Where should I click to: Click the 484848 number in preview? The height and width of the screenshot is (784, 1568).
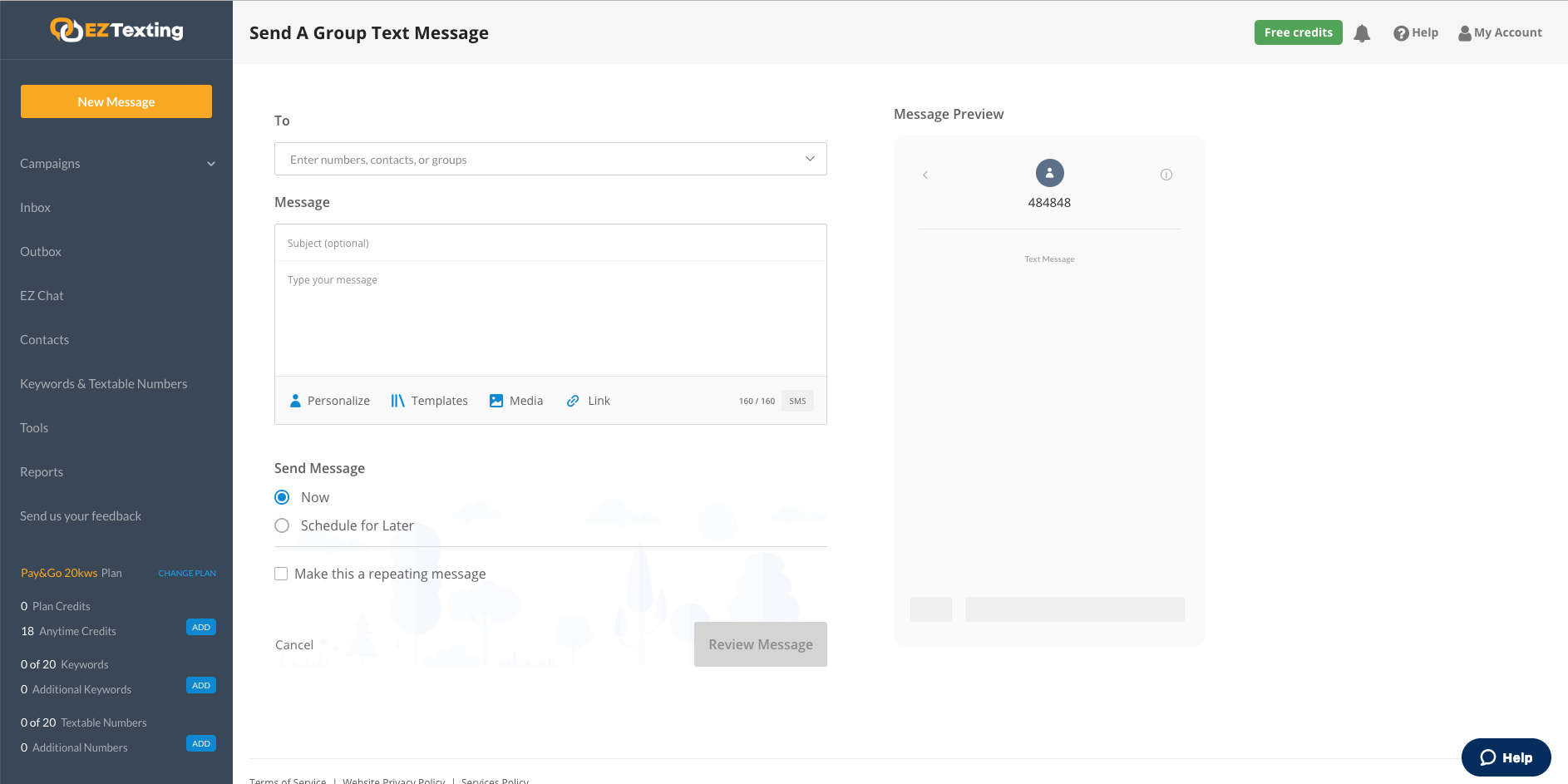pos(1049,202)
